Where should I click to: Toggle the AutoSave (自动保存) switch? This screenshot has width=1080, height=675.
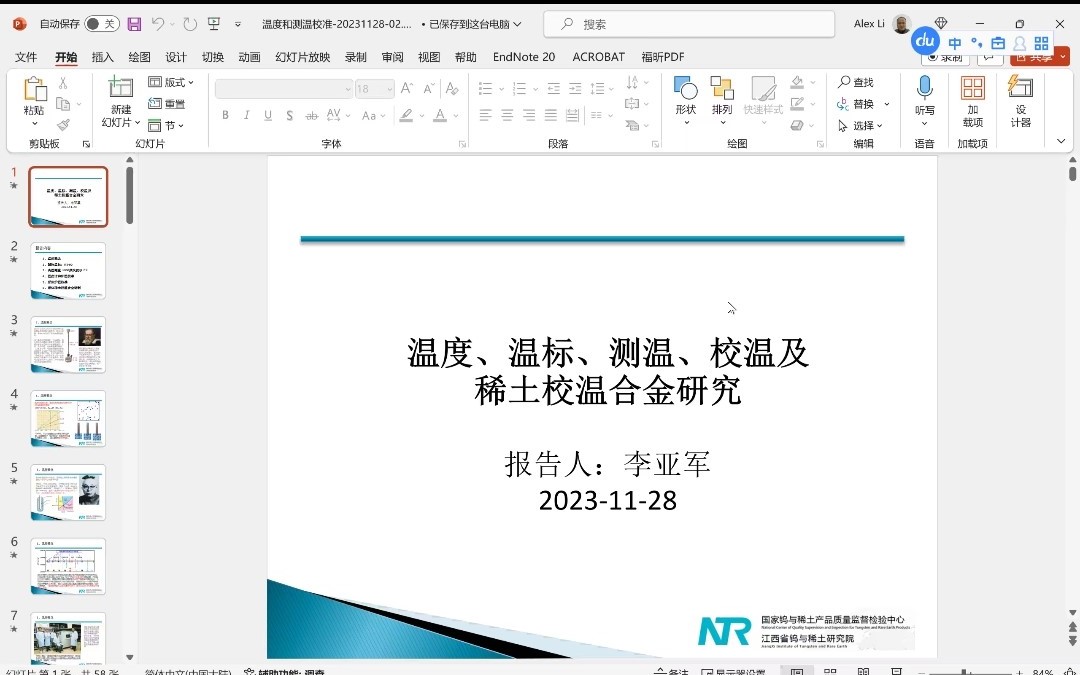pyautogui.click(x=101, y=24)
